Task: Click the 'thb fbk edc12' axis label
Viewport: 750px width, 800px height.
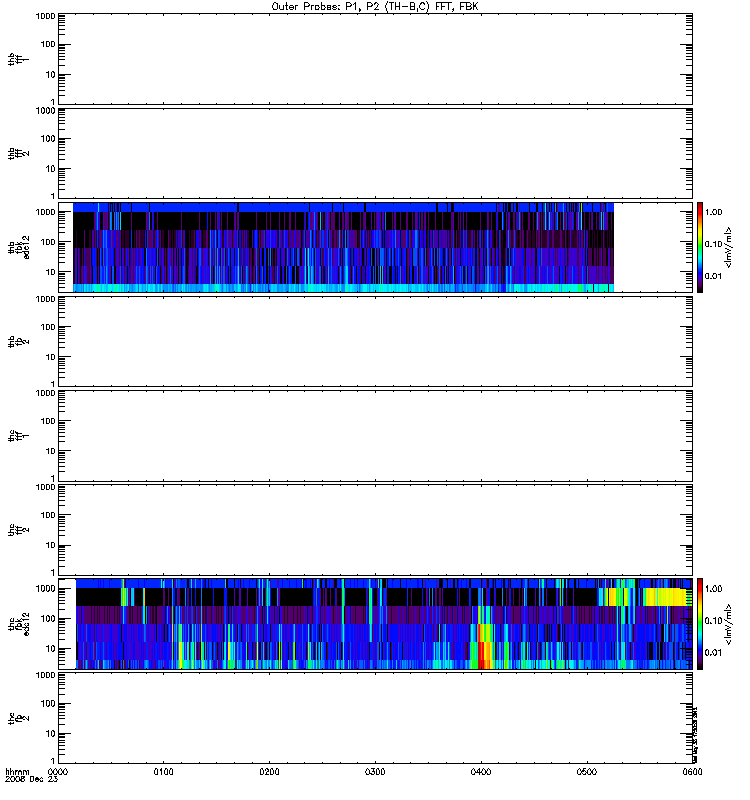Action: coord(18,247)
